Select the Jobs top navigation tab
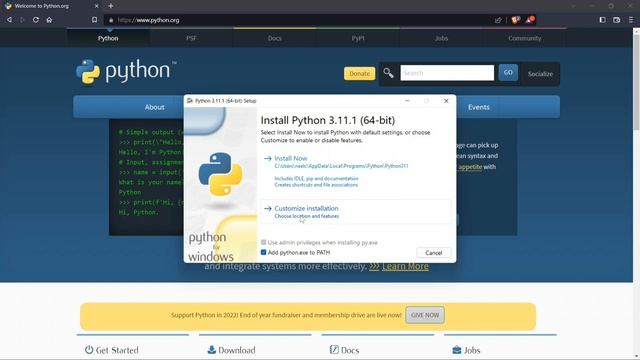Image resolution: width=640 pixels, height=360 pixels. coord(441,38)
